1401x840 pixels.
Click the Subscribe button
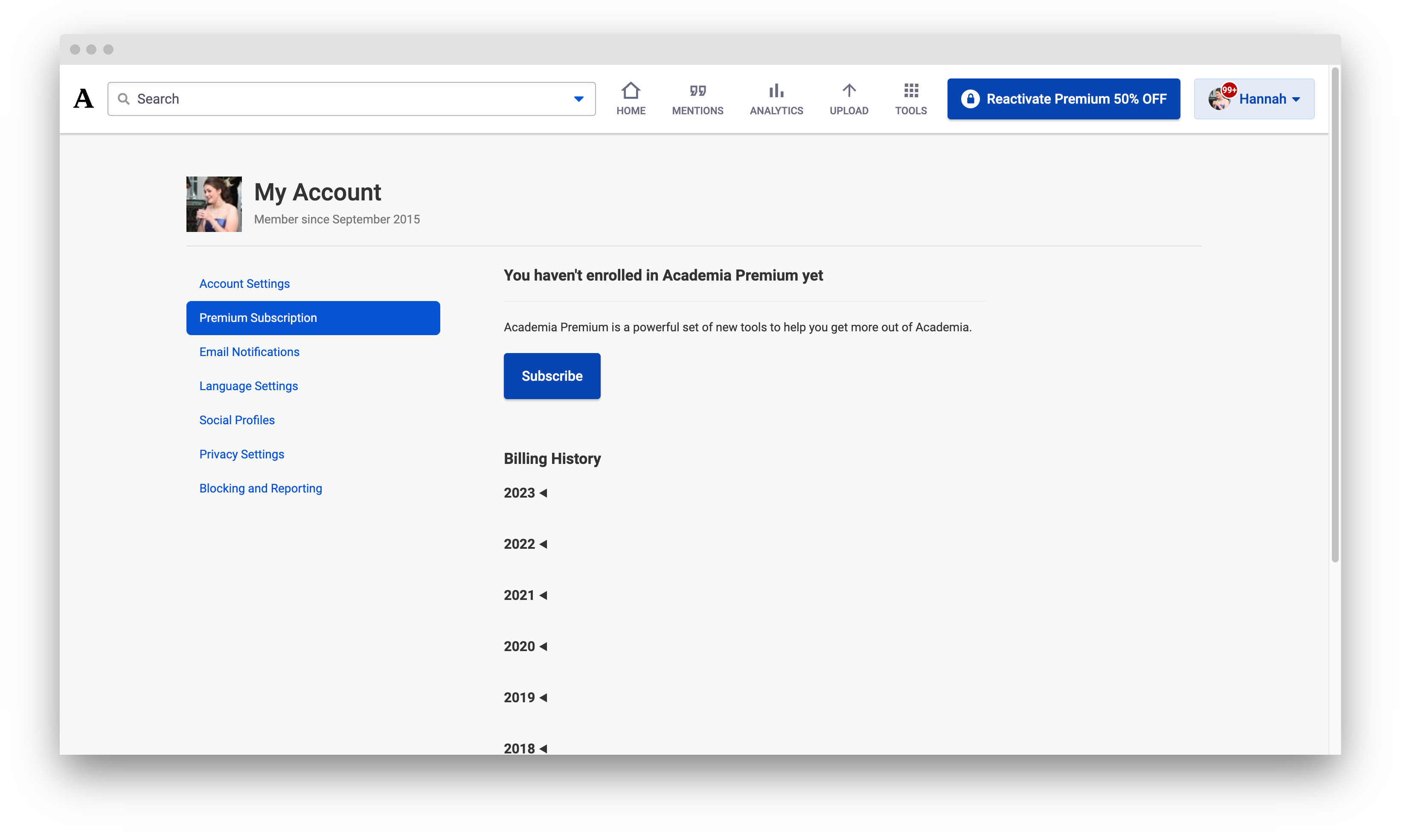pos(552,376)
